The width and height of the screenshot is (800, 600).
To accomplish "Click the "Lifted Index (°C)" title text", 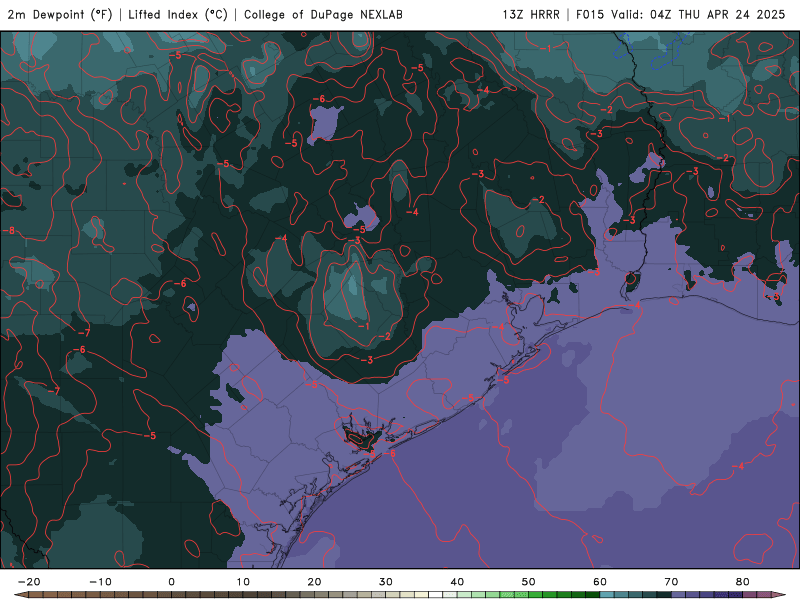I will click(x=178, y=15).
